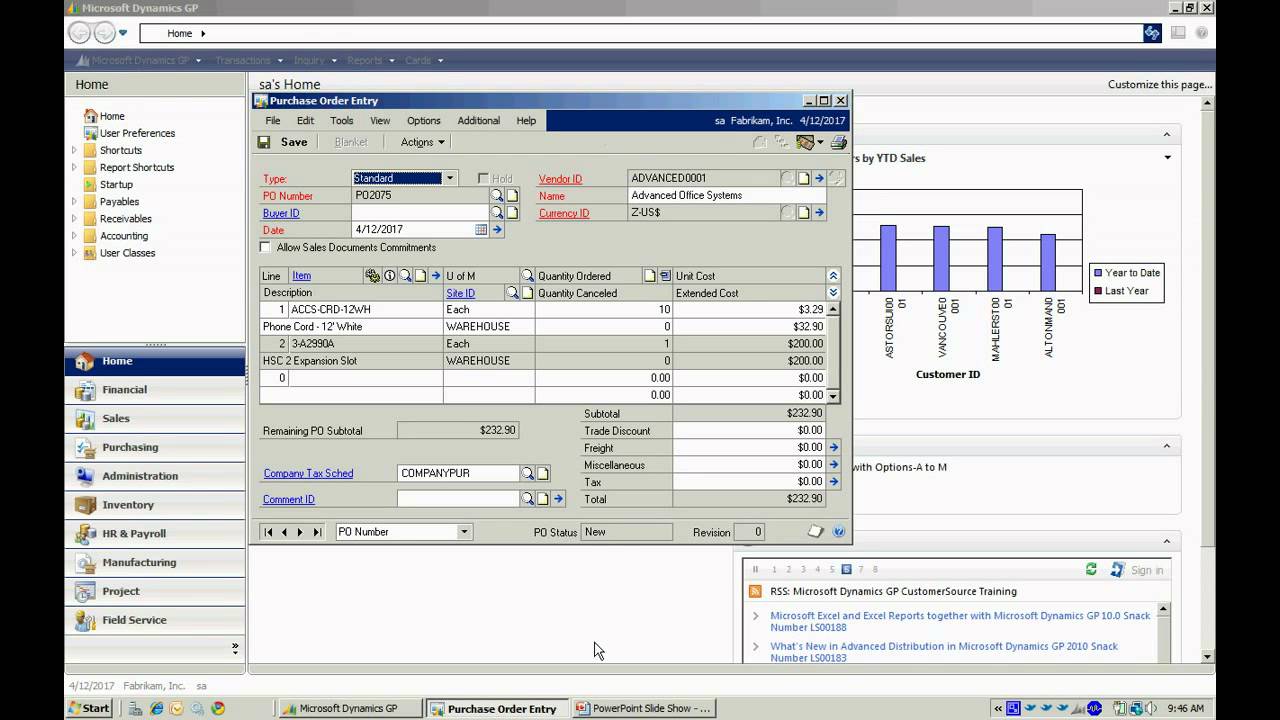This screenshot has width=1280, height=720.
Task: Expand User Classes in the navigation tree
Action: (74, 253)
